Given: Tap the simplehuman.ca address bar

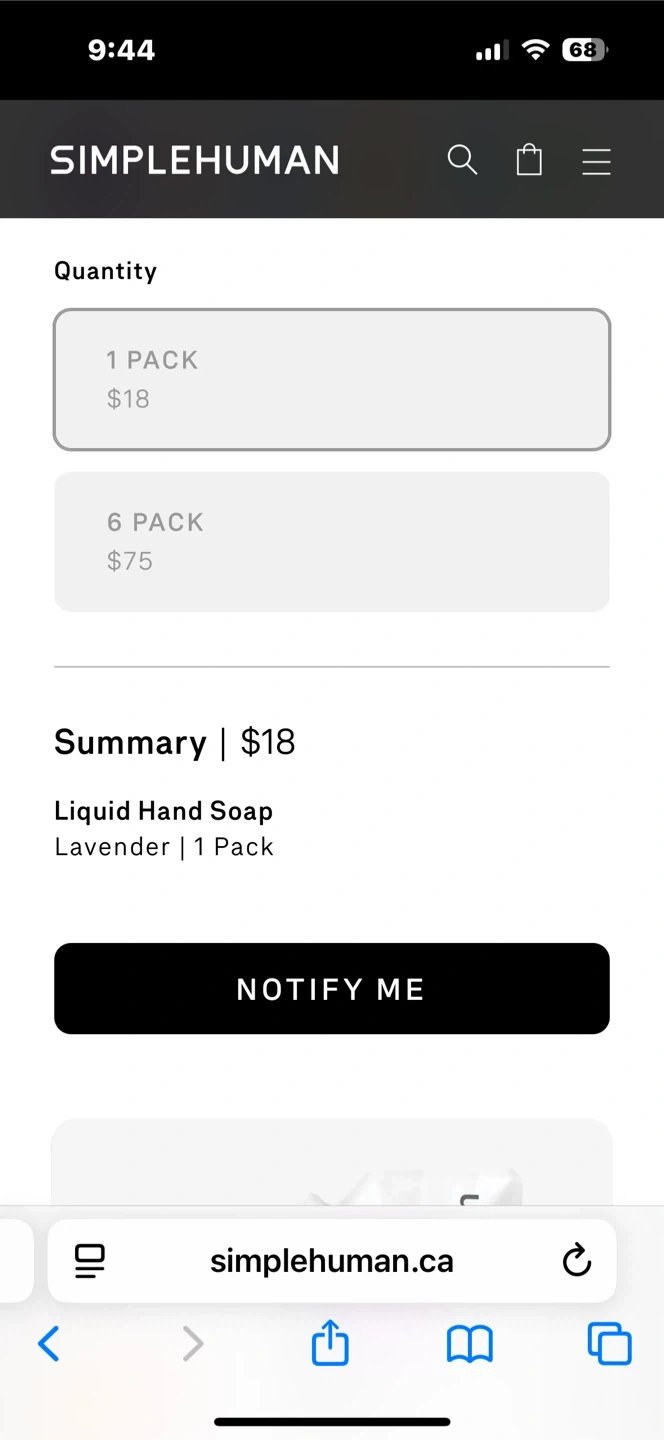Looking at the screenshot, I should (332, 1261).
